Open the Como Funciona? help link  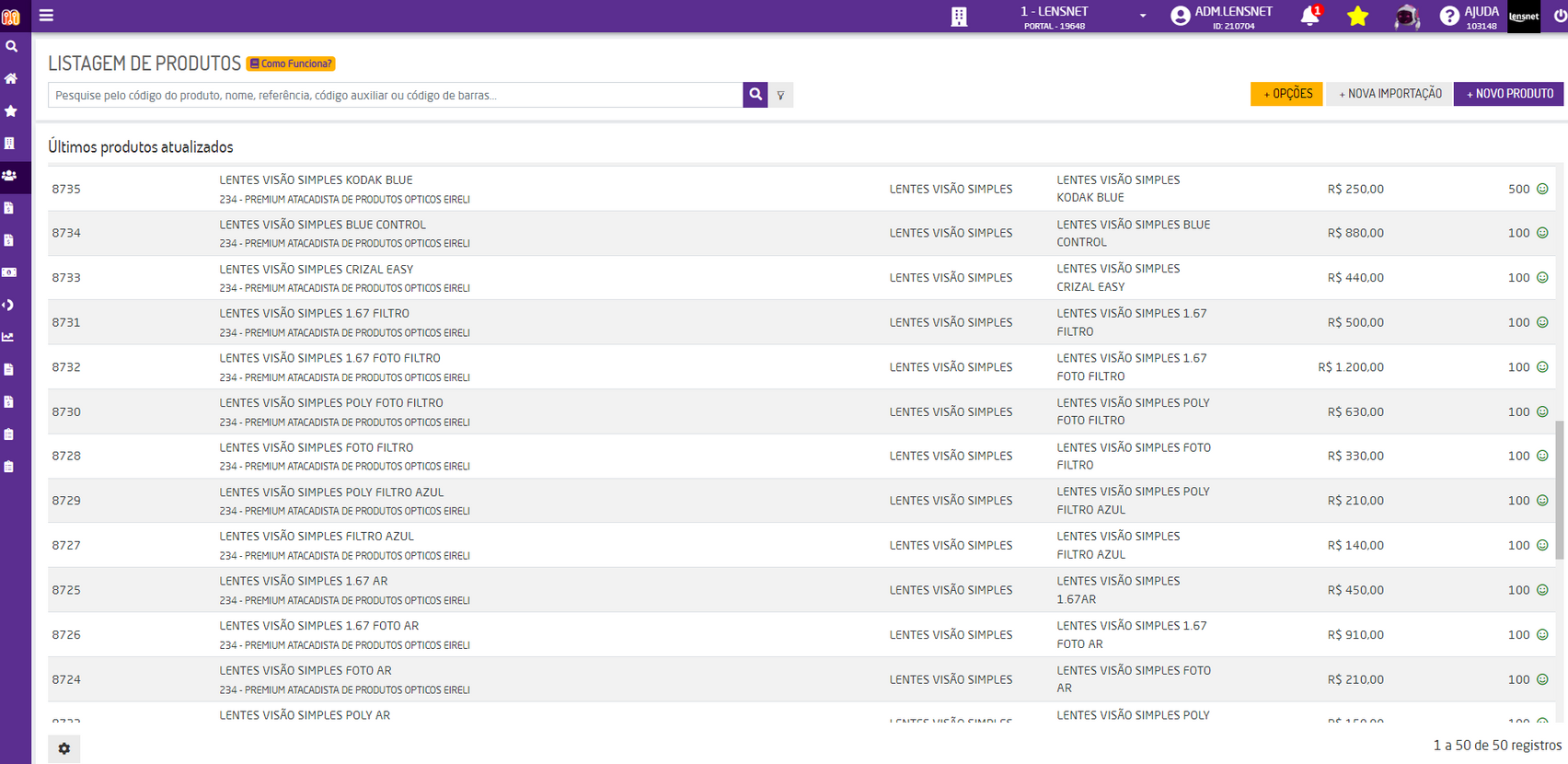click(291, 64)
